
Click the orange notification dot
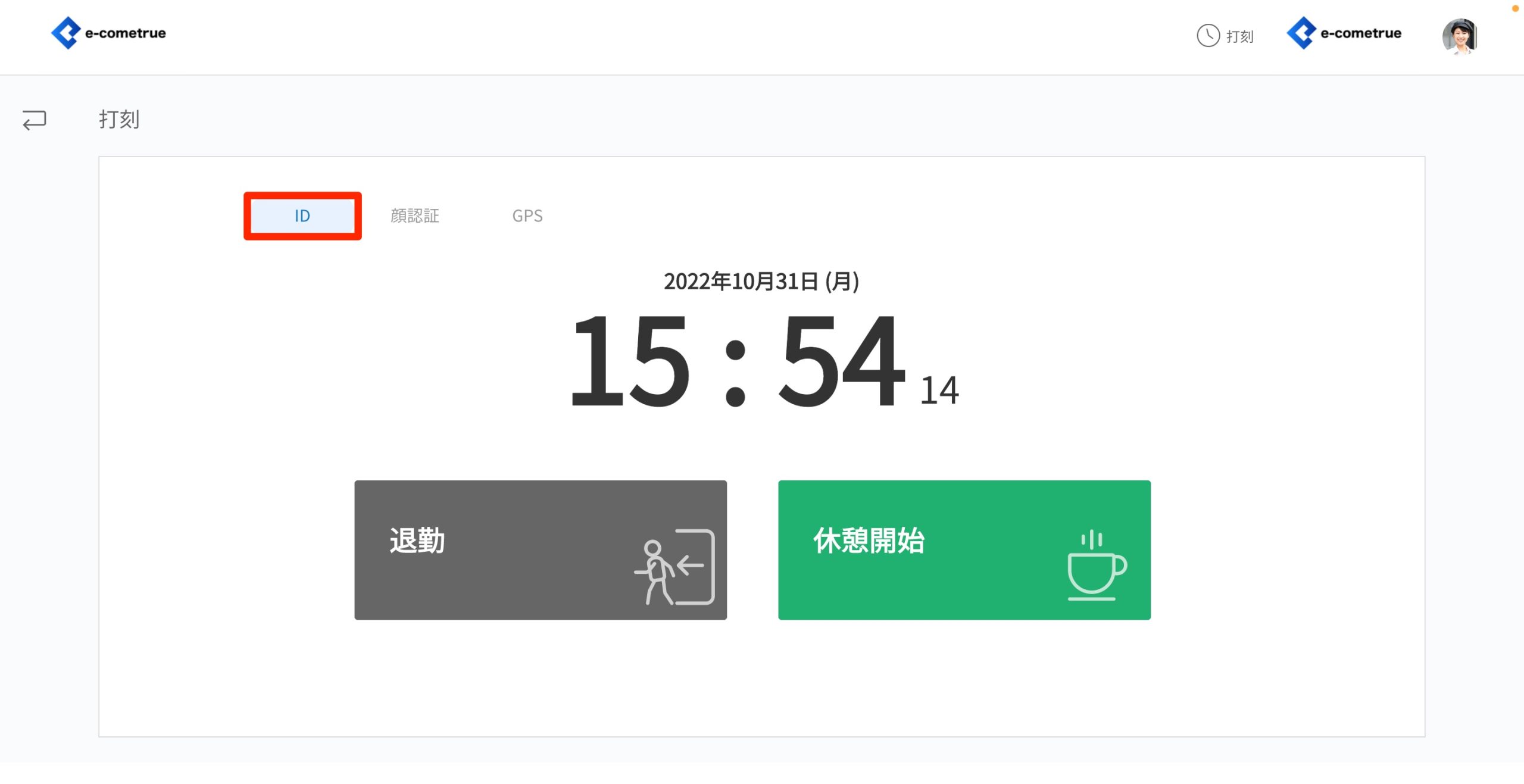tap(1515, 8)
